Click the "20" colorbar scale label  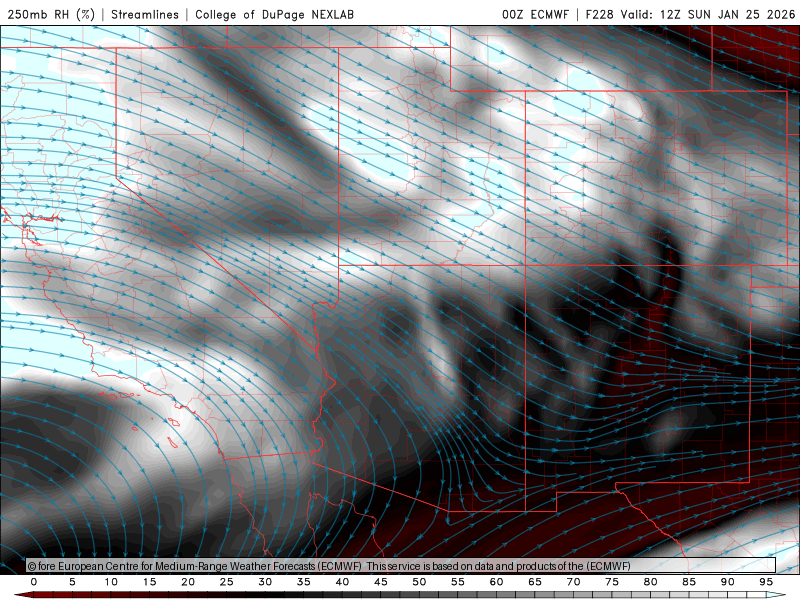point(188,582)
